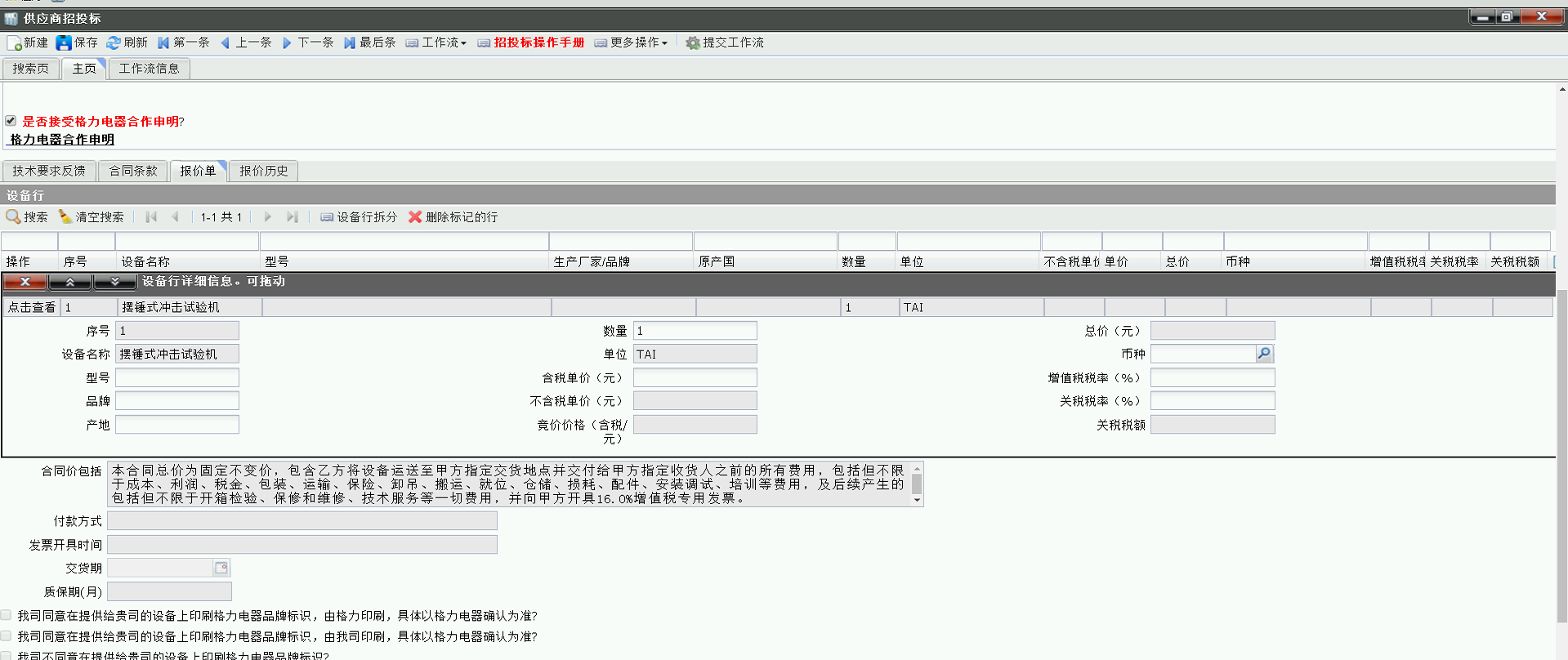The image size is (1568, 660).
Task: Go to previous record 上一条
Action: click(x=245, y=42)
